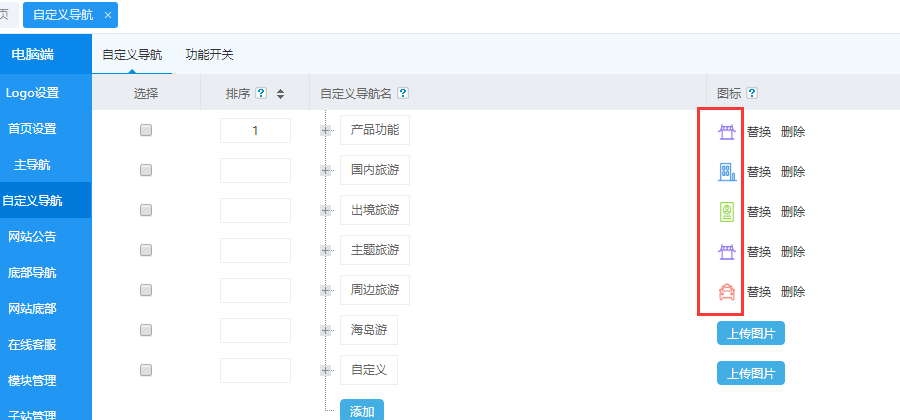Expand the 产品功能 tree node
The image size is (900, 420).
click(x=326, y=131)
